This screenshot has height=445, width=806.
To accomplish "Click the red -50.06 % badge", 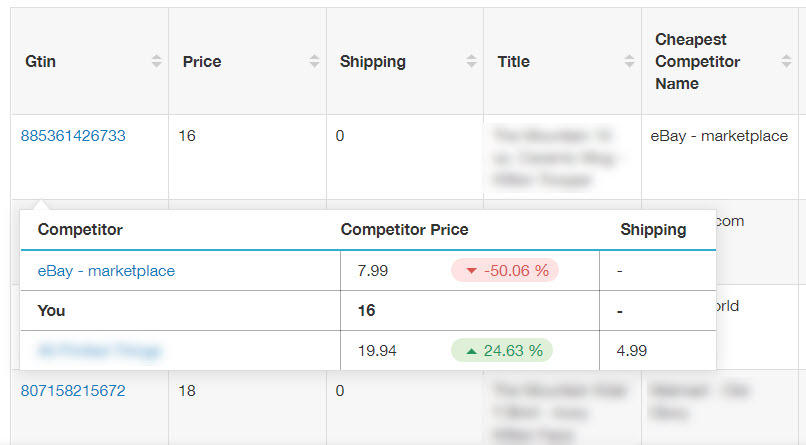I will tap(505, 271).
